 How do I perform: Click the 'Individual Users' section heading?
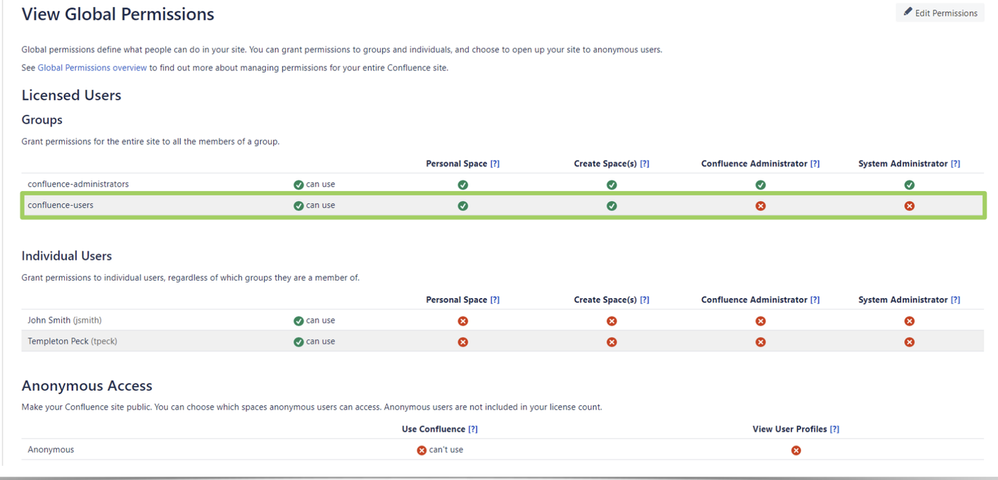click(x=67, y=256)
